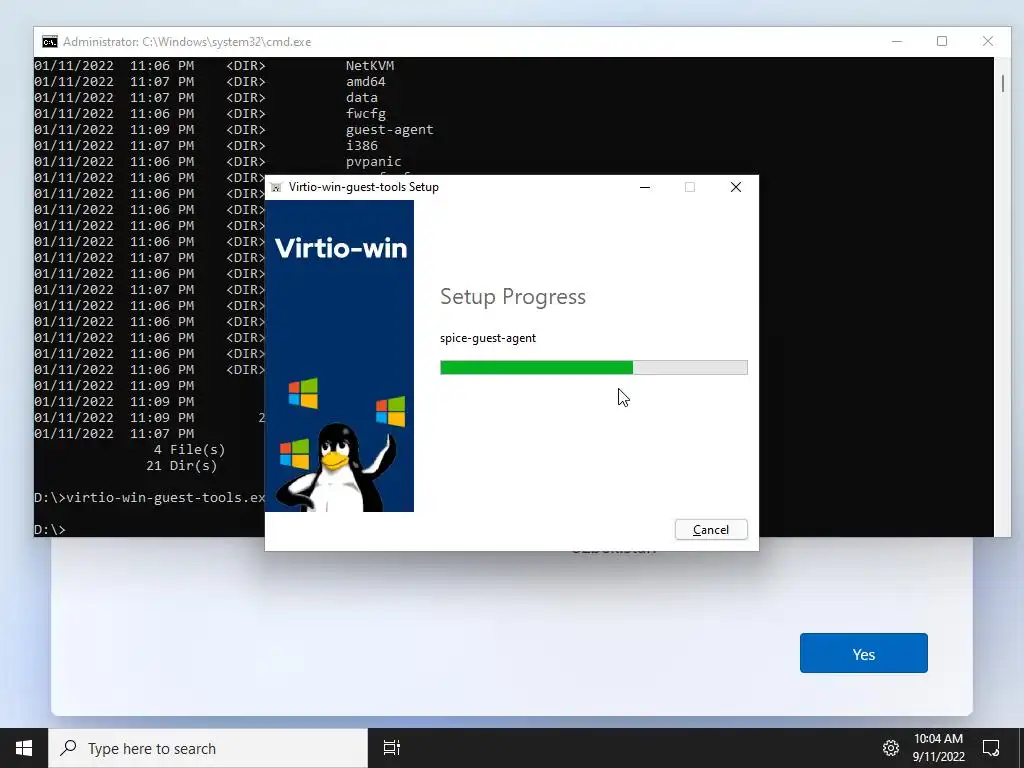Click the '21 Dir(s)' line in cmd
The image size is (1024, 768).
pos(182,466)
